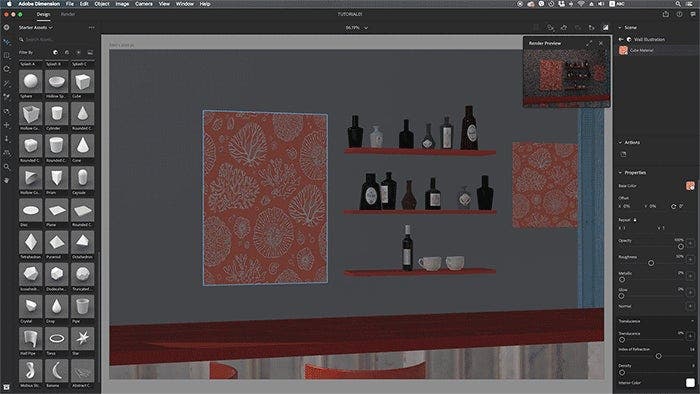Open the File menu
This screenshot has width=700, height=394.
click(x=70, y=4)
